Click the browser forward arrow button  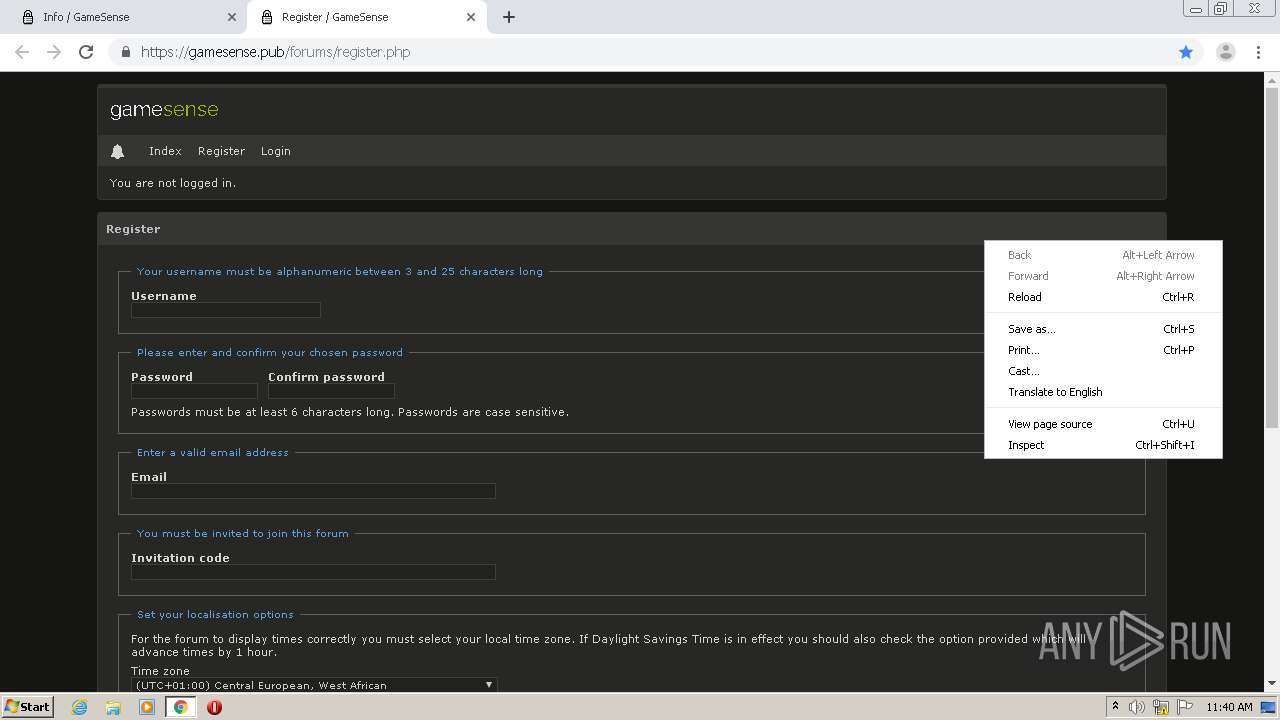coord(54,52)
